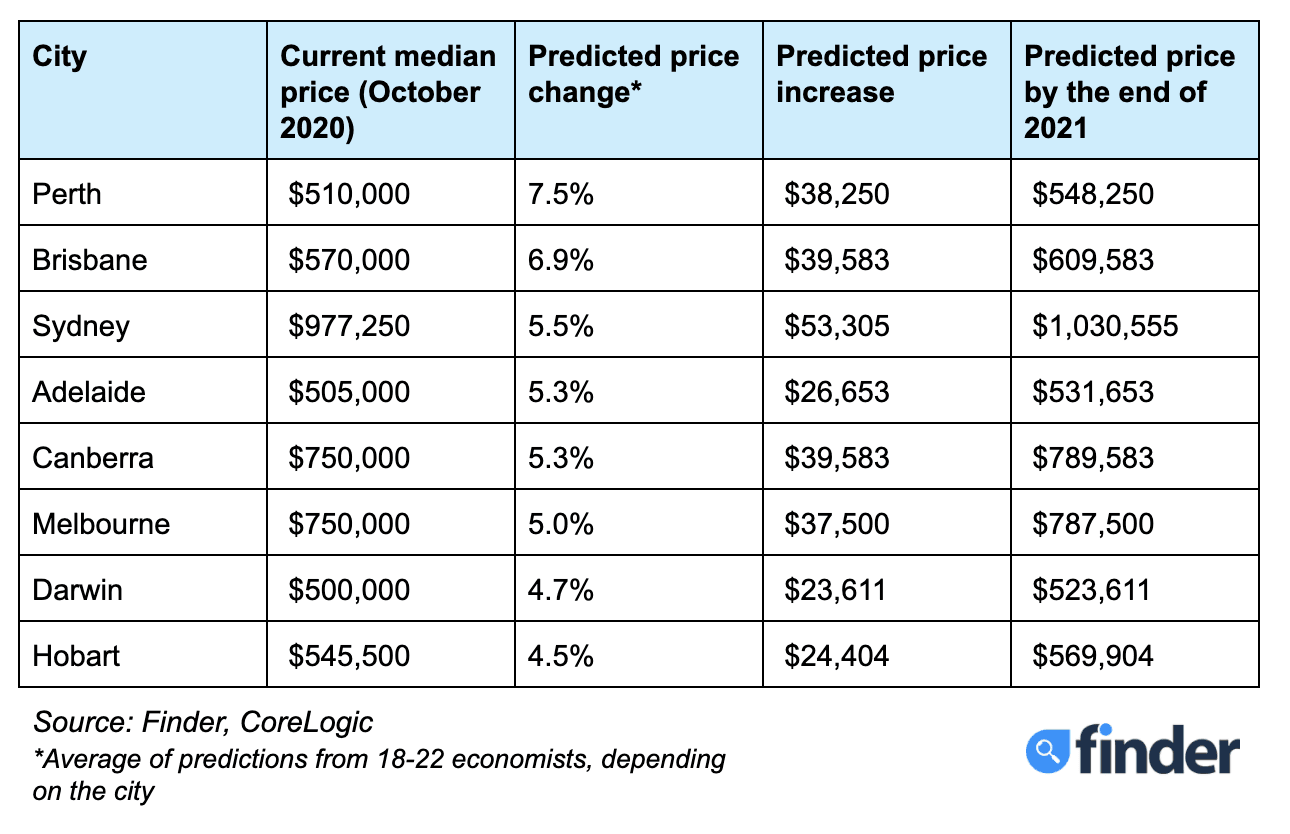Click the Current median price header
The height and width of the screenshot is (834, 1290).
click(388, 92)
